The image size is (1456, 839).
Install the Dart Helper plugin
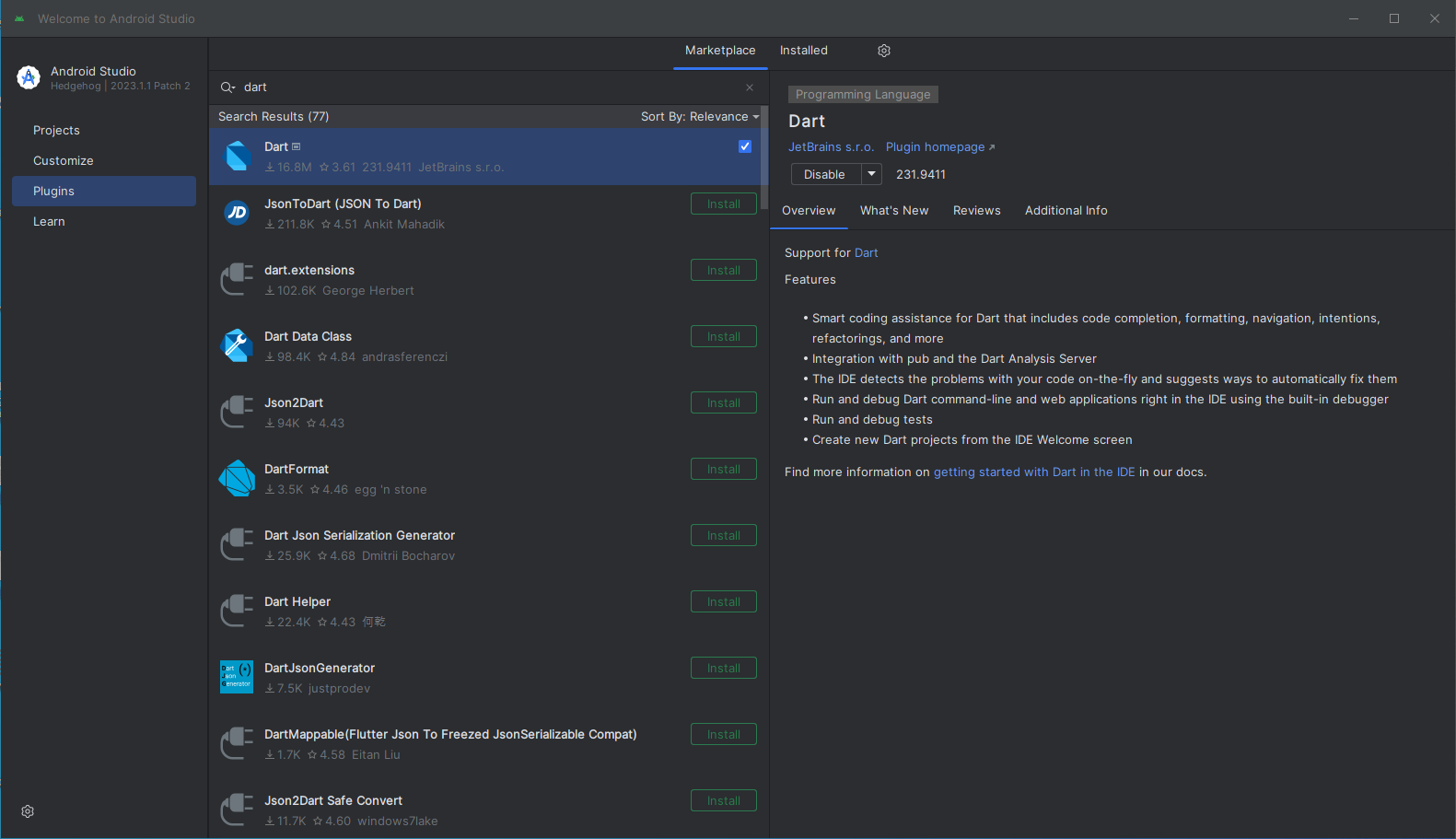click(x=724, y=602)
